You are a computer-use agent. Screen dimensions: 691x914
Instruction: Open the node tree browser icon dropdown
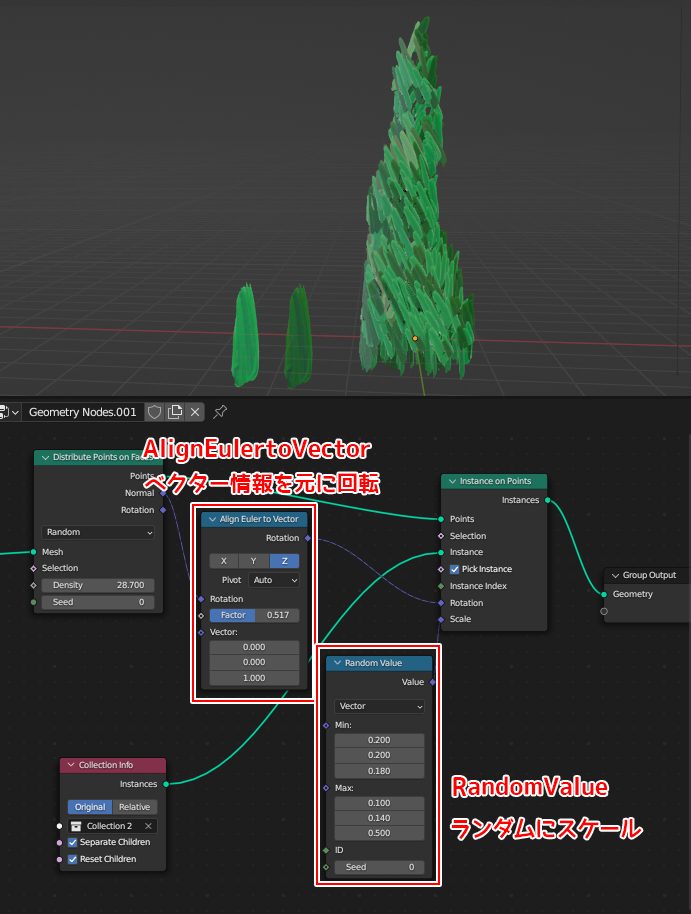(8, 412)
